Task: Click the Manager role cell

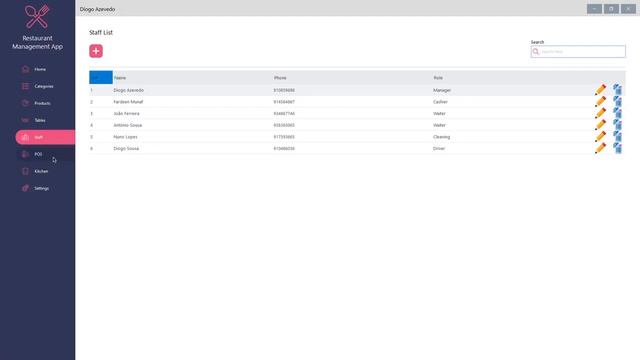Action: pos(442,90)
